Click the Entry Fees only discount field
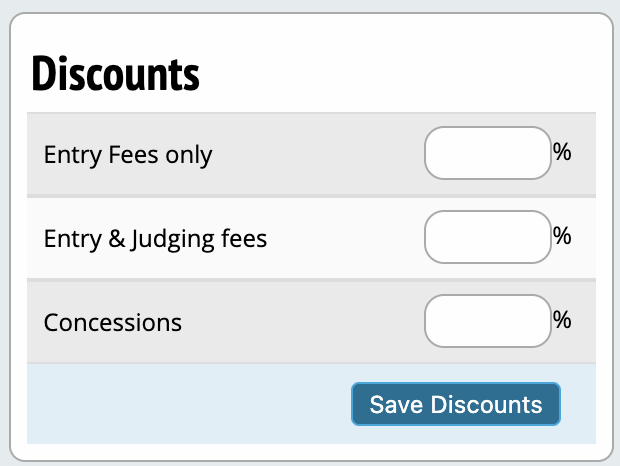Screen dimensions: 620x466 click(488, 153)
